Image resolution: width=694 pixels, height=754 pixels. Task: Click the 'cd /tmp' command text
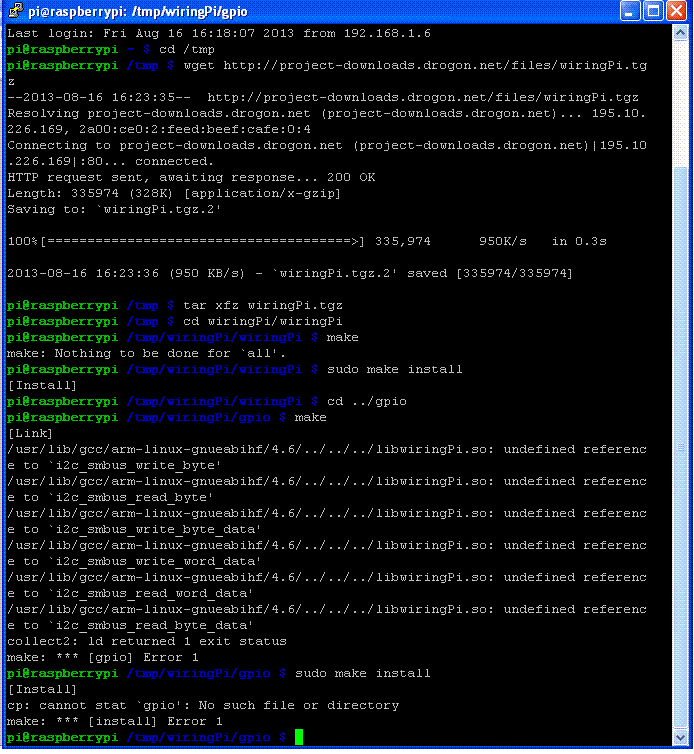click(187, 50)
